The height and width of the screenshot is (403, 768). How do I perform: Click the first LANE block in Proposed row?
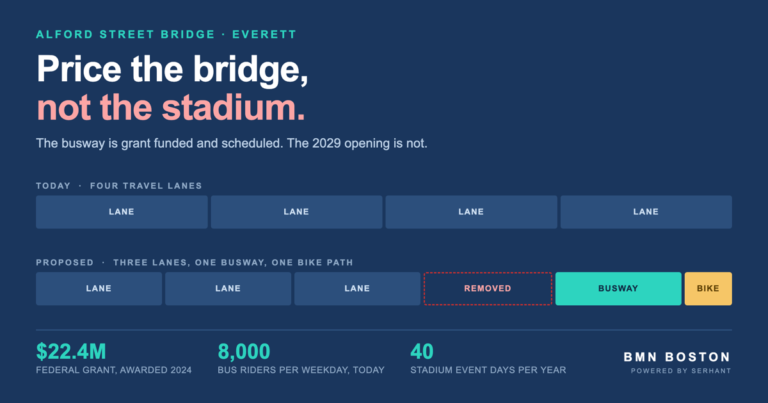[x=99, y=289]
